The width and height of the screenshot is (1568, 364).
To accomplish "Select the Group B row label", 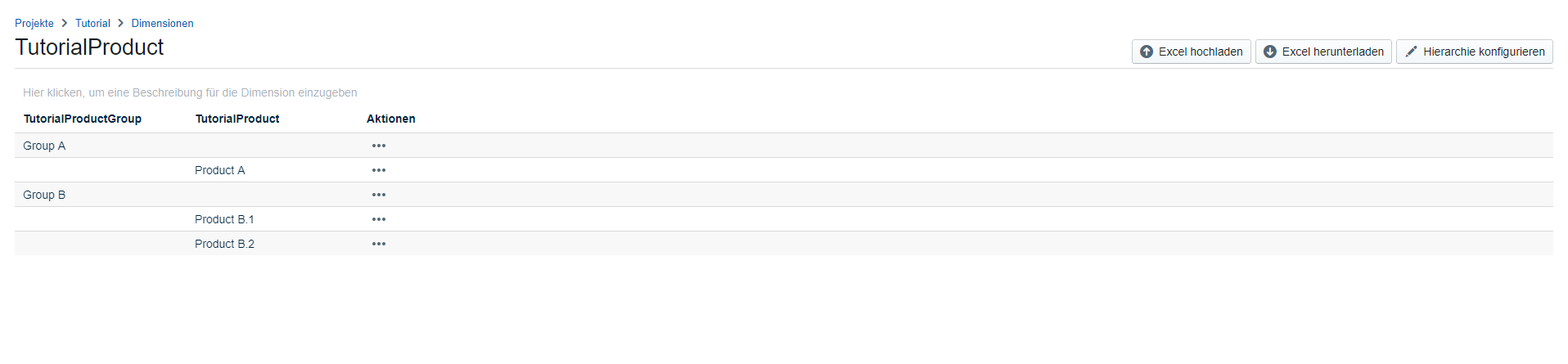I will [x=44, y=195].
